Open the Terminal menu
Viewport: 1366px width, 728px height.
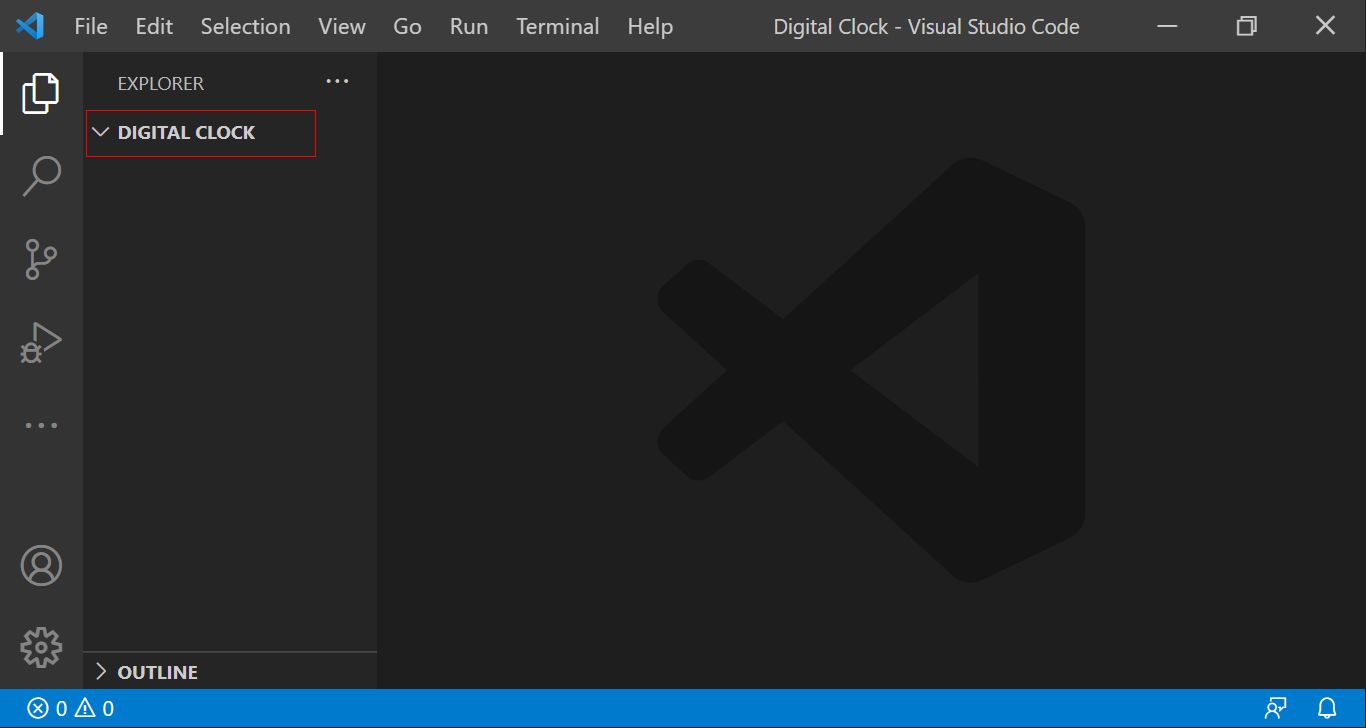click(558, 26)
